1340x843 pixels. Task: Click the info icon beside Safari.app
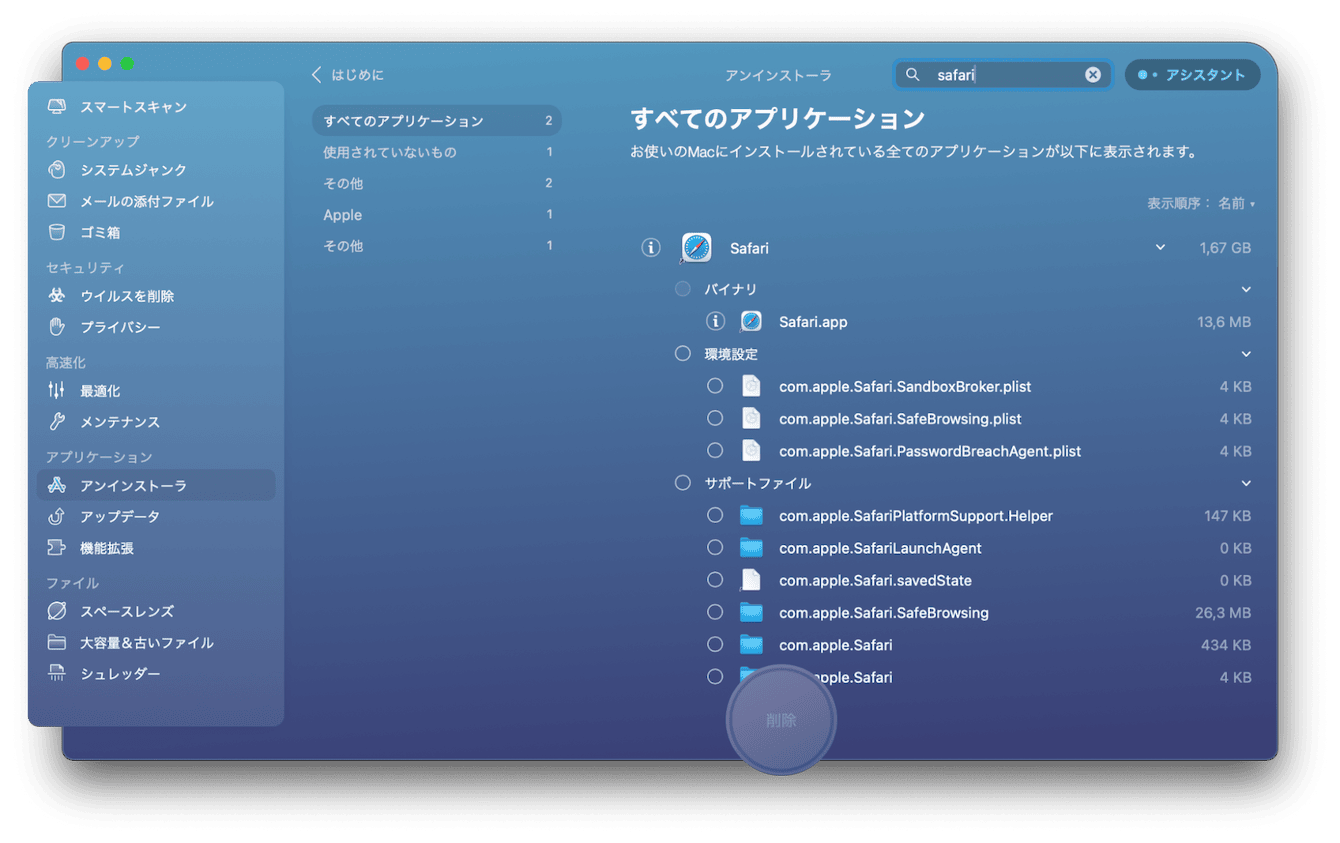(x=715, y=322)
